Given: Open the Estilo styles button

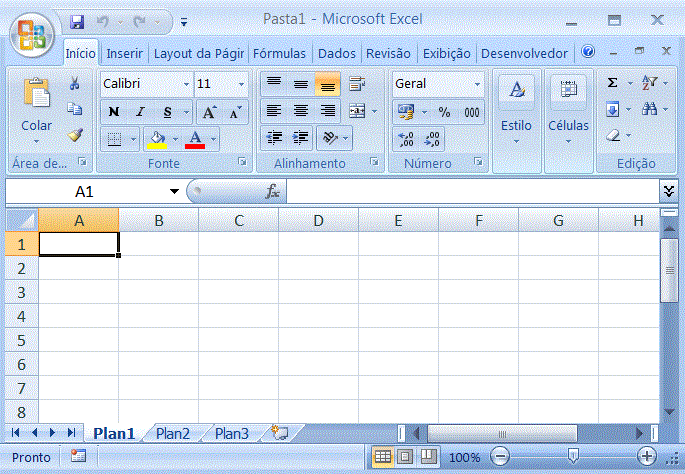Looking at the screenshot, I should [516, 121].
